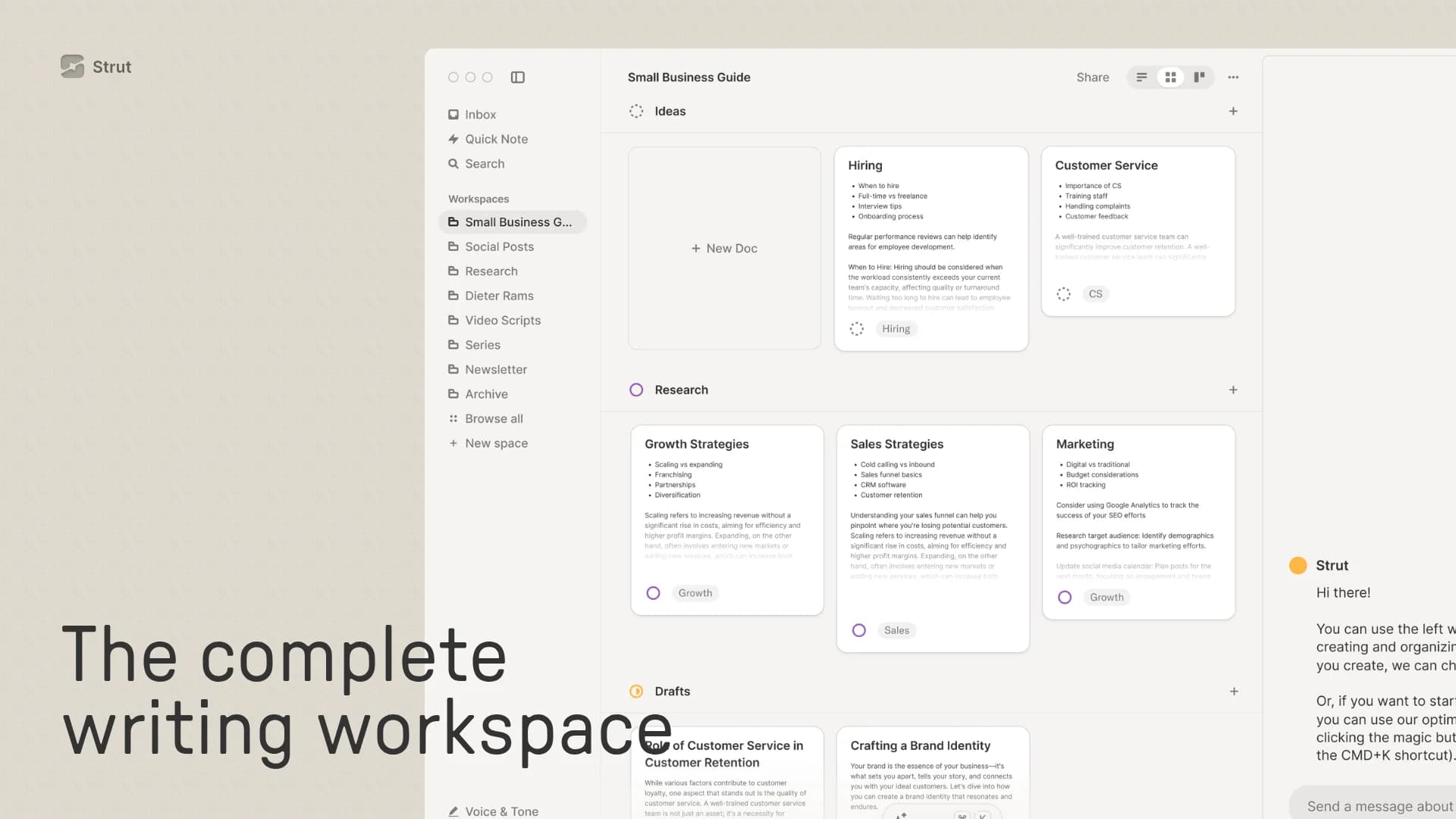The width and height of the screenshot is (1456, 819).
Task: Click status icon on Customer Service card
Action: (x=1064, y=294)
